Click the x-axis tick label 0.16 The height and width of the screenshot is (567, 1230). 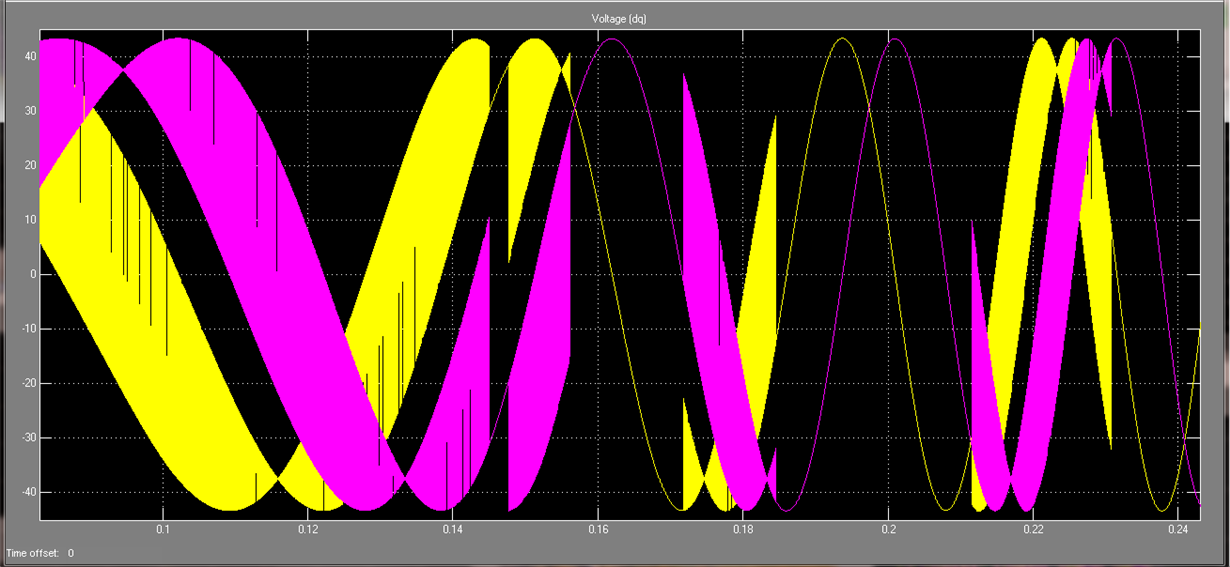598,529
